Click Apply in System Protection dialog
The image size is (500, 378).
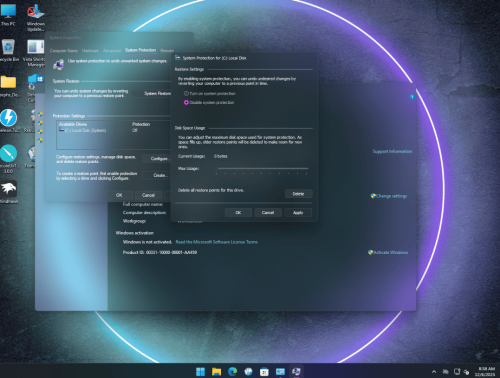click(x=298, y=213)
